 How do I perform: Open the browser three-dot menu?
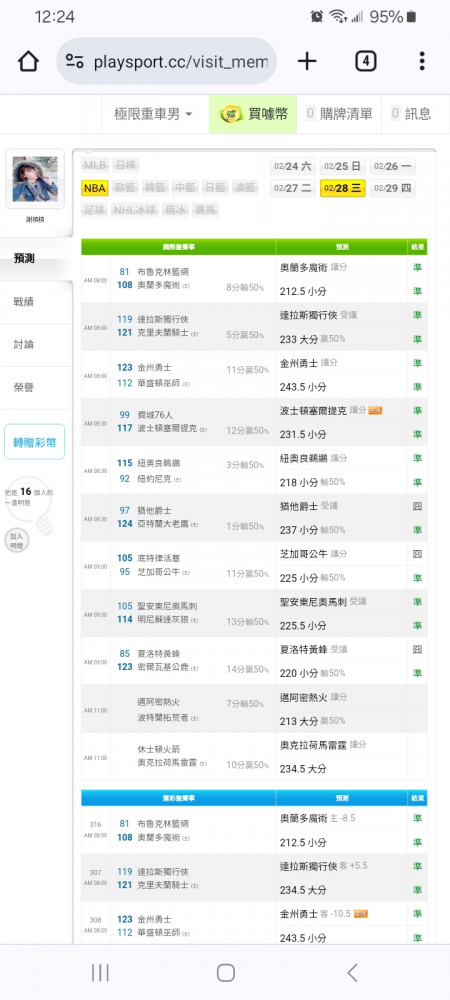point(422,62)
